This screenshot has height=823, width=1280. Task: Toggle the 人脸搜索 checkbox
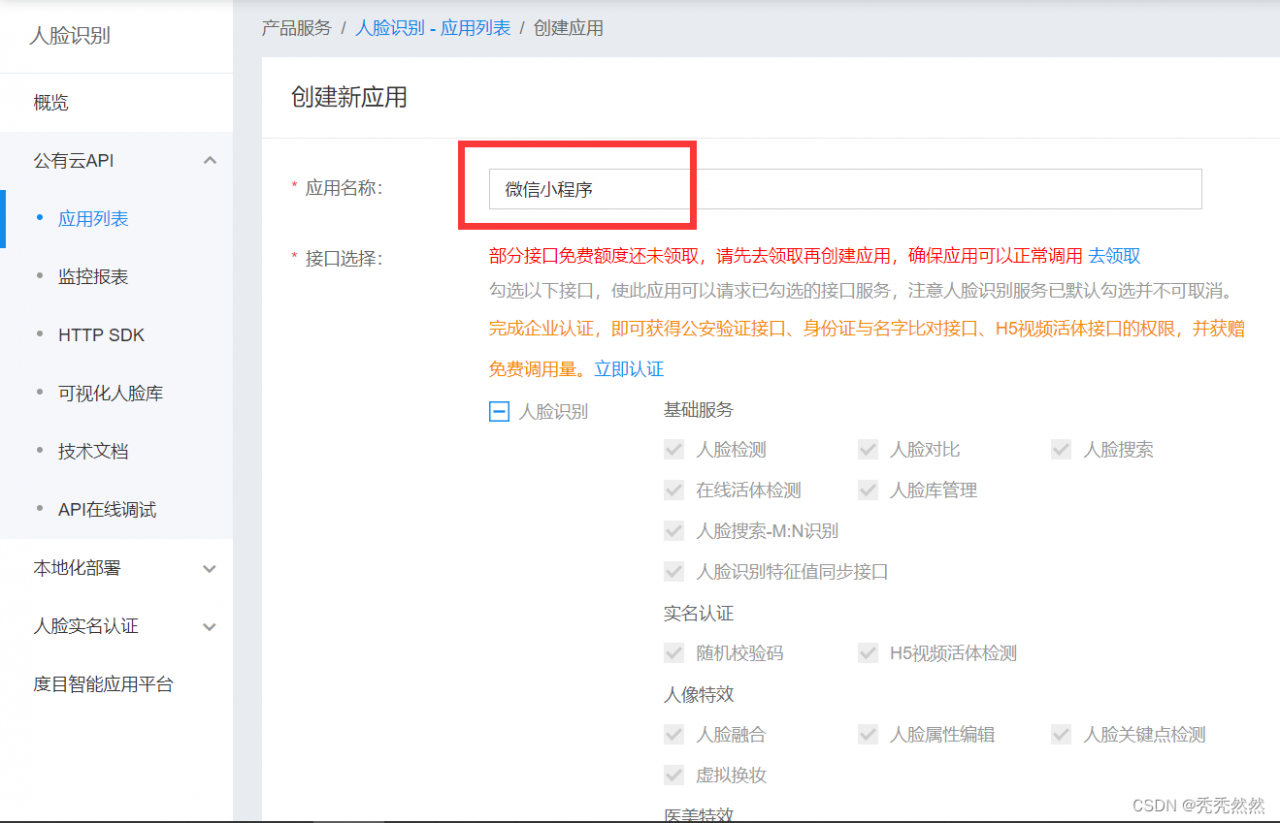[x=1060, y=449]
